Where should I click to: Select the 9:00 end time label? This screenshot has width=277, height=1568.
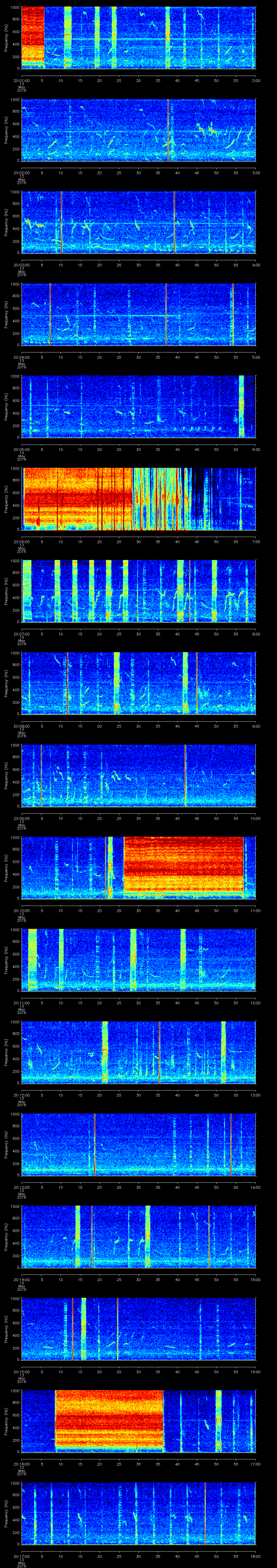click(256, 726)
